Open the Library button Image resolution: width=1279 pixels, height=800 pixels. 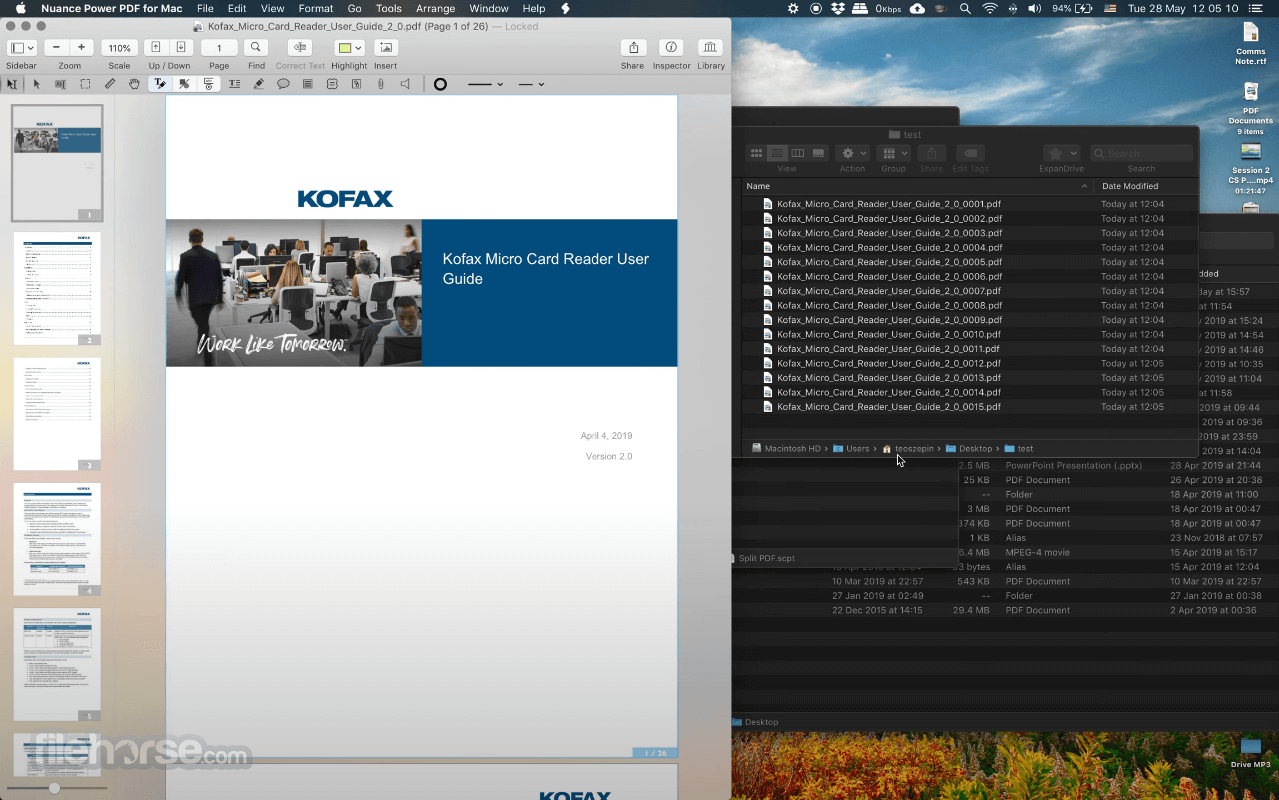pyautogui.click(x=710, y=48)
